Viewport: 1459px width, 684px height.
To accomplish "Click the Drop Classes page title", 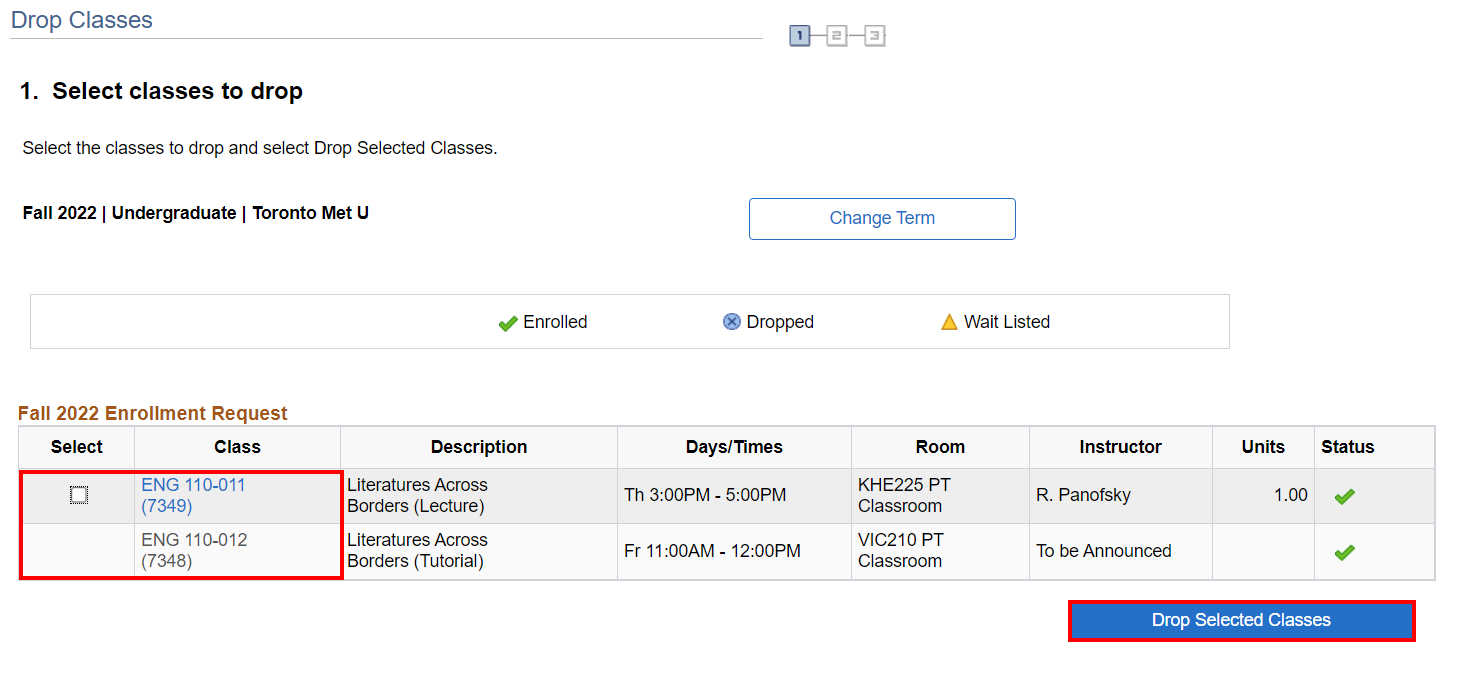I will point(81,20).
